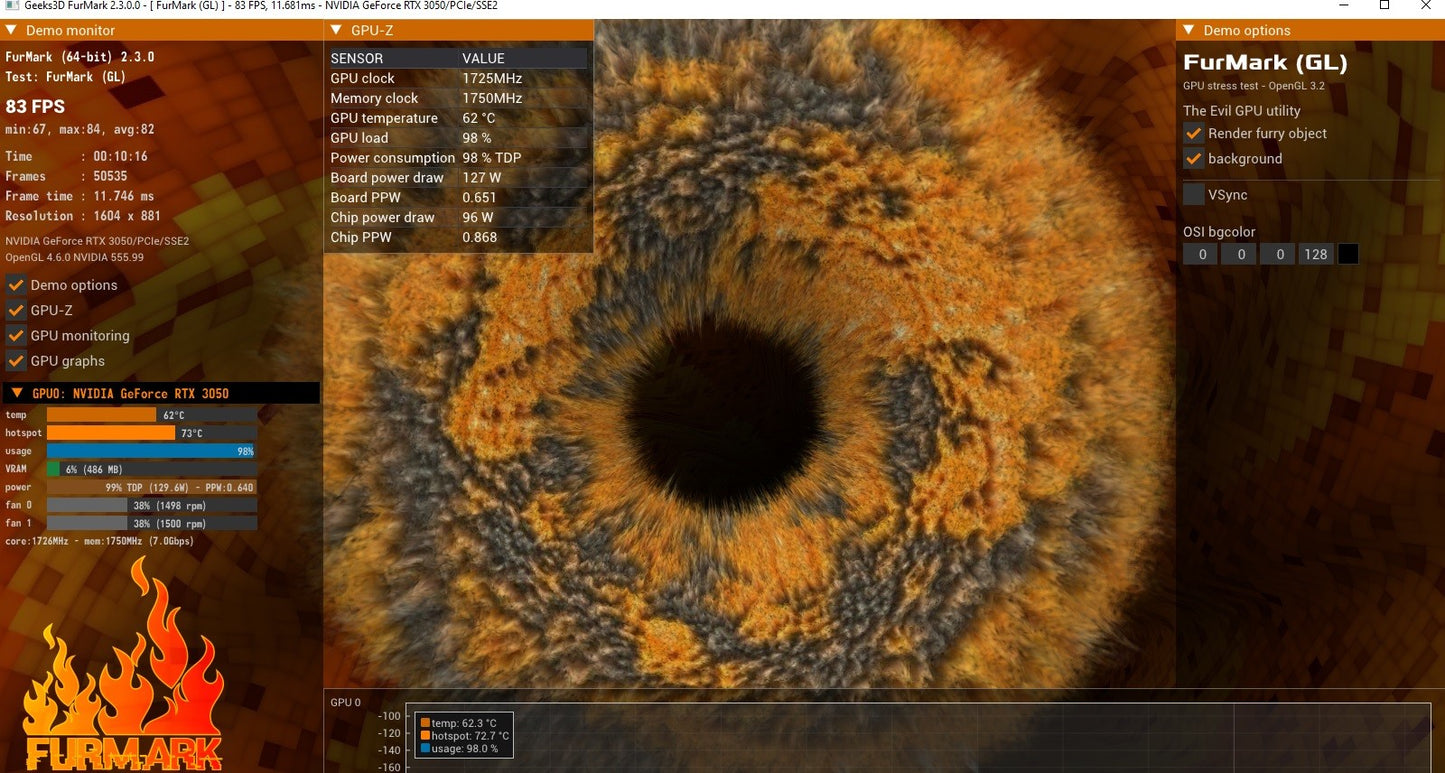Click the "0.868" Chip PPW value
The height and width of the screenshot is (773, 1445).
[x=480, y=237]
